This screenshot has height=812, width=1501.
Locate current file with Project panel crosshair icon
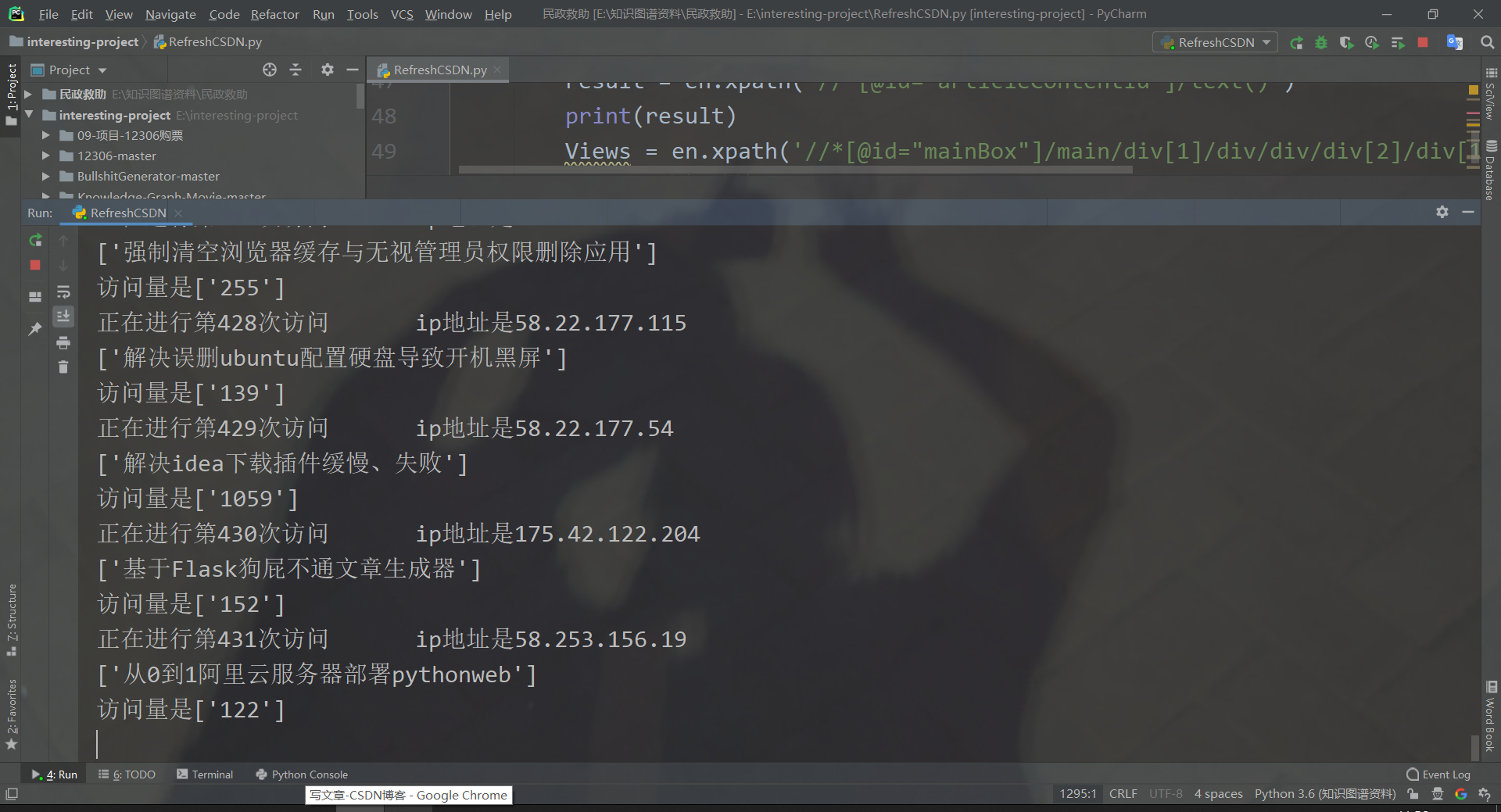(x=270, y=70)
